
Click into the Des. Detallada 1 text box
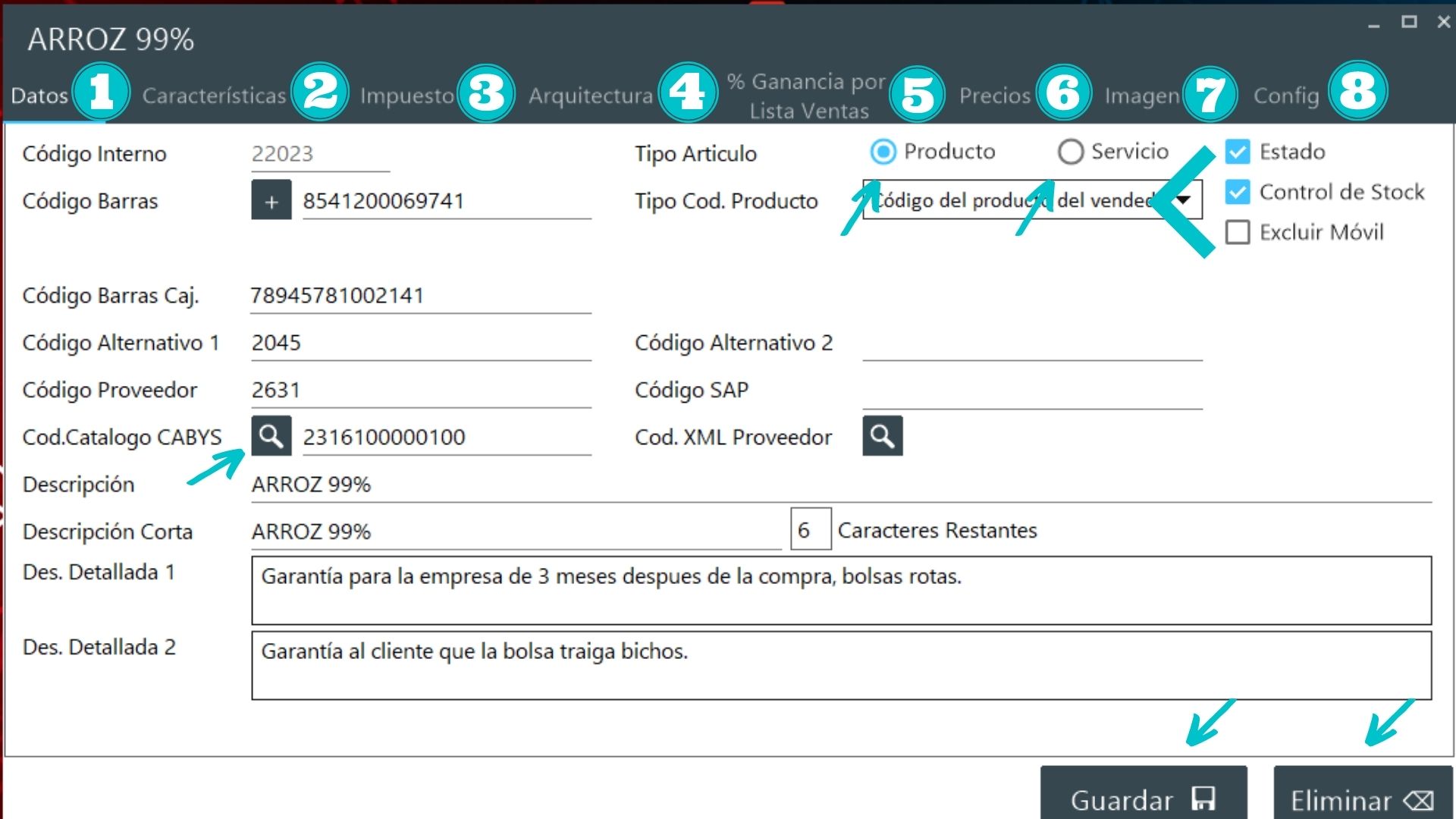click(x=840, y=591)
